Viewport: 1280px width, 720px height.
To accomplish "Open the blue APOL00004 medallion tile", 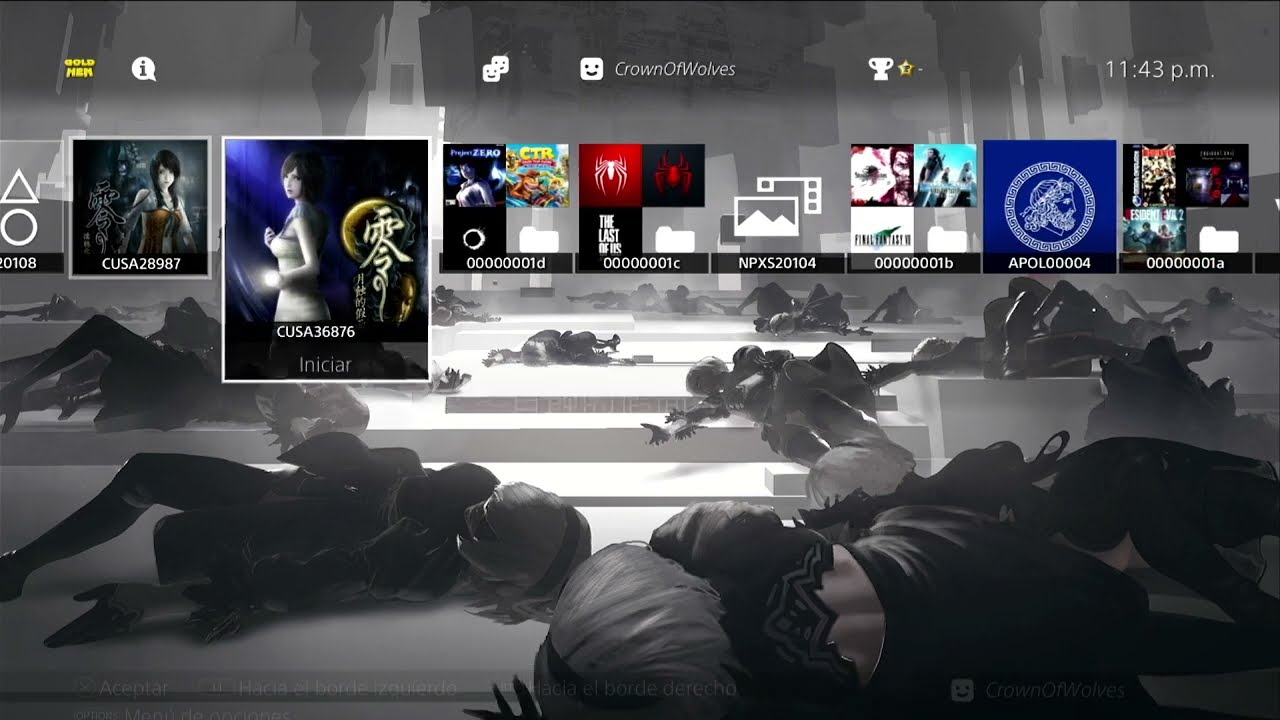I will [x=1049, y=207].
